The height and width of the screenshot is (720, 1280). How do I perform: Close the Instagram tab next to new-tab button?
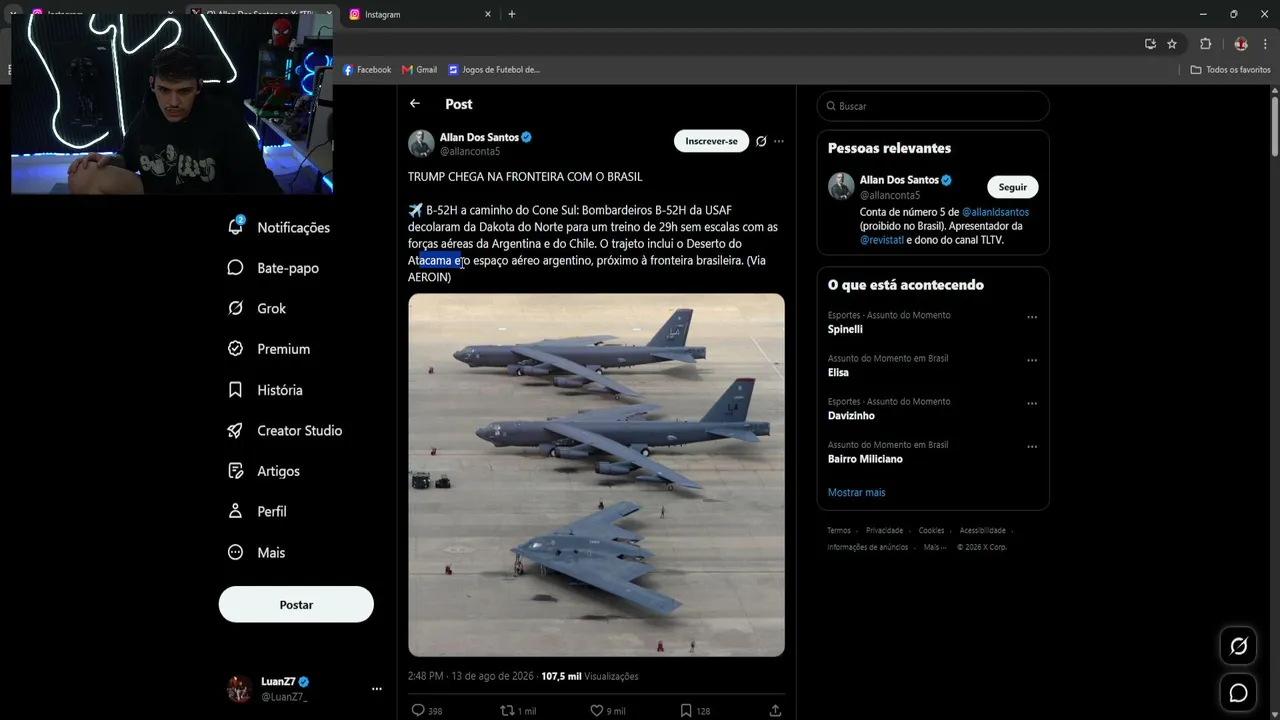pos(489,14)
